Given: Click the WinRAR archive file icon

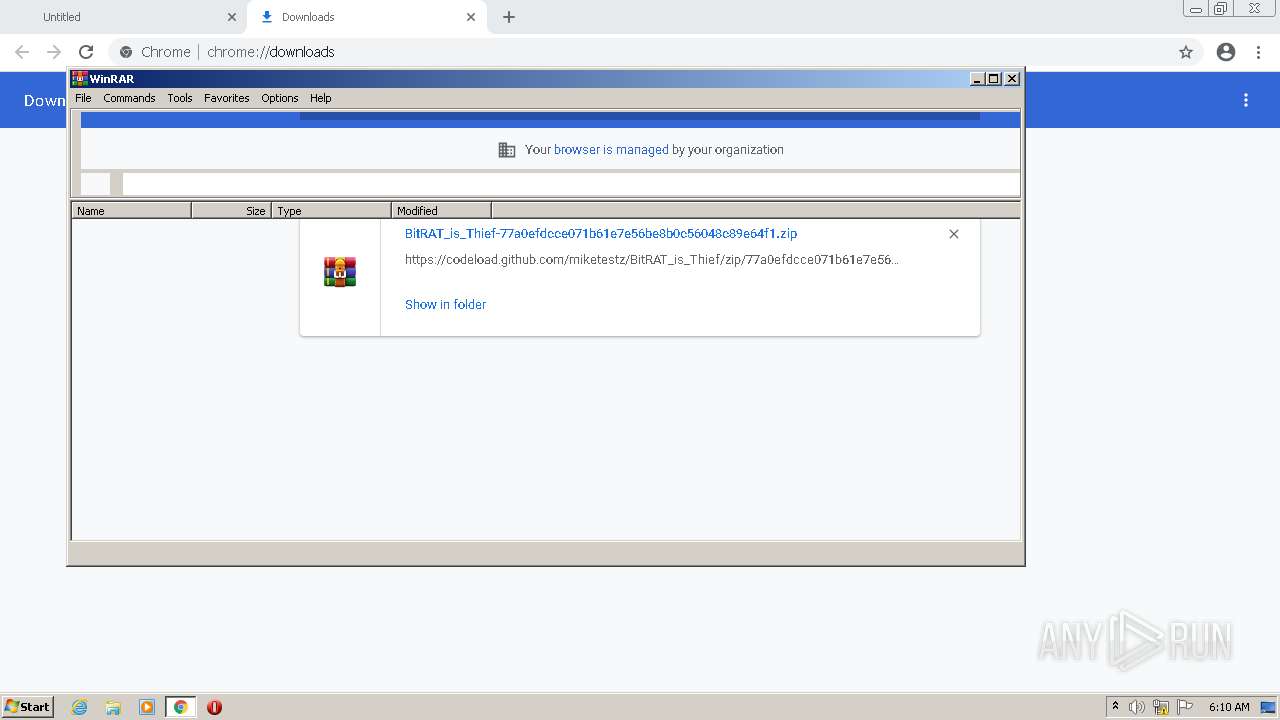Looking at the screenshot, I should [x=340, y=271].
